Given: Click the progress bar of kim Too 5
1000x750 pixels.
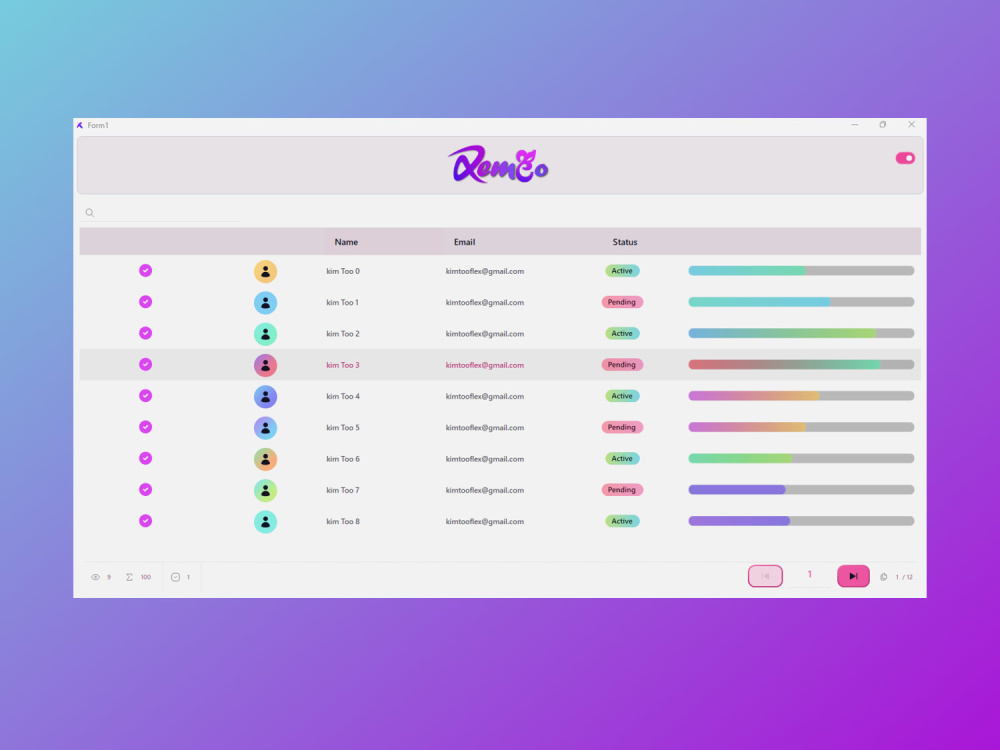Looking at the screenshot, I should point(801,427).
